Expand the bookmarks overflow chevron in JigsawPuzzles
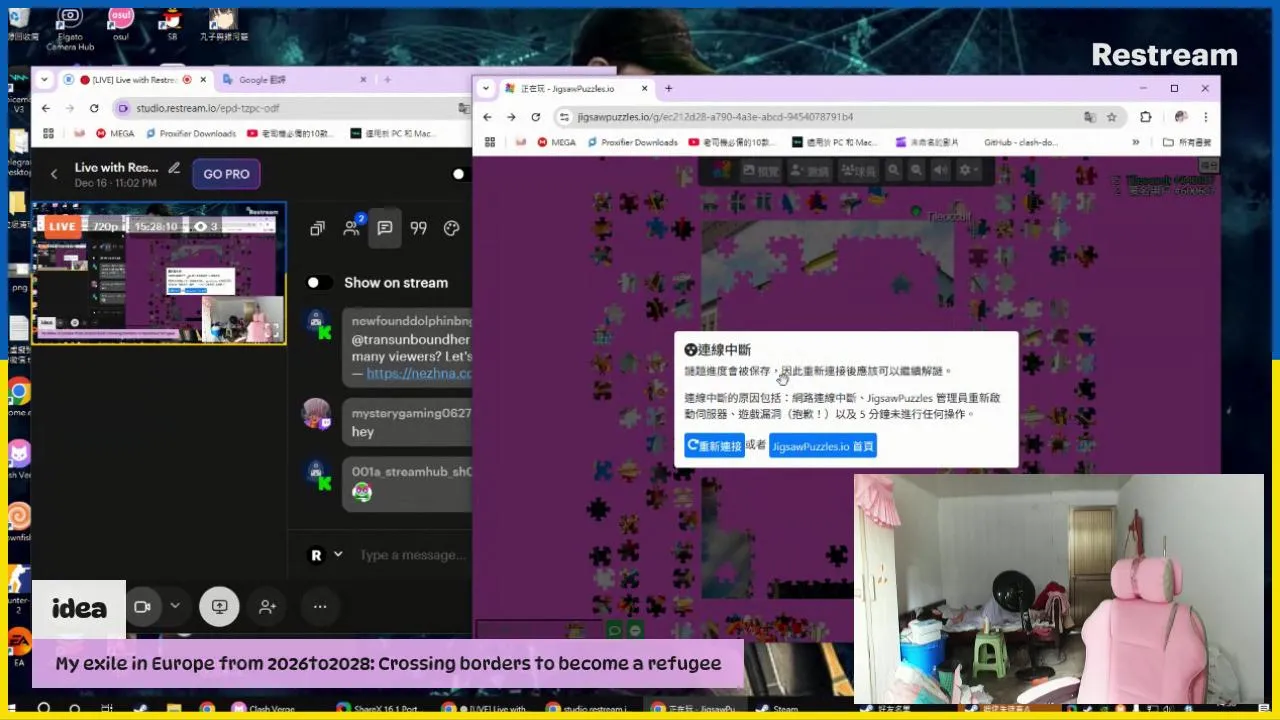 coord(1136,142)
